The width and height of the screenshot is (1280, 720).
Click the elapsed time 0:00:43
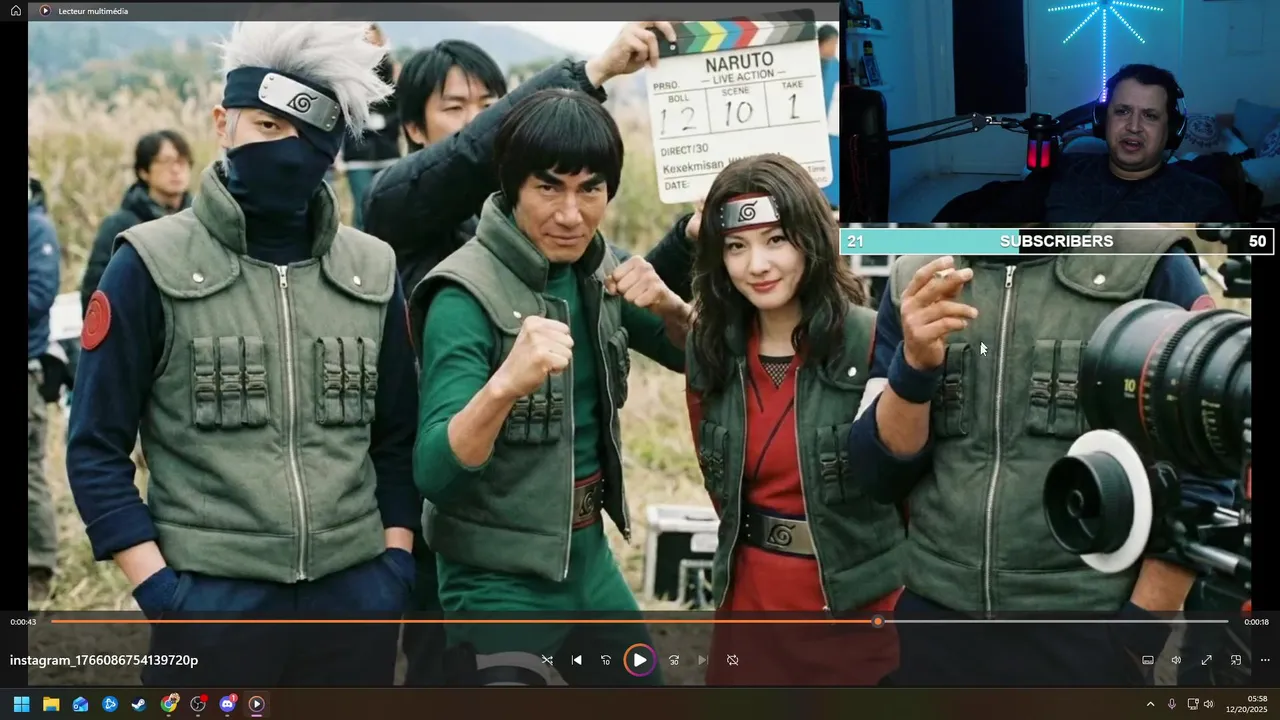(x=23, y=622)
